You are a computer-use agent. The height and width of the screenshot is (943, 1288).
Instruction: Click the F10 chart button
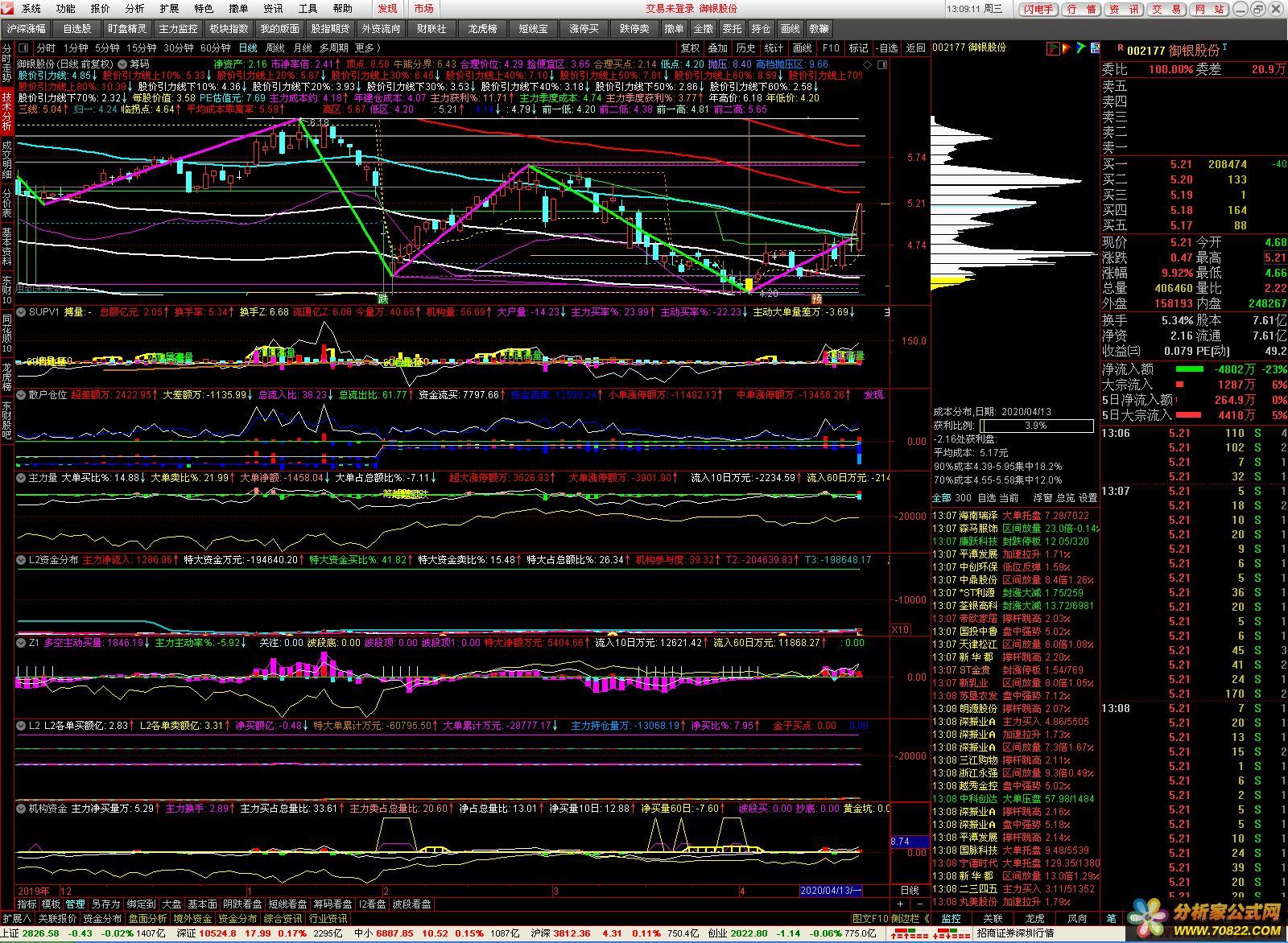pos(831,48)
